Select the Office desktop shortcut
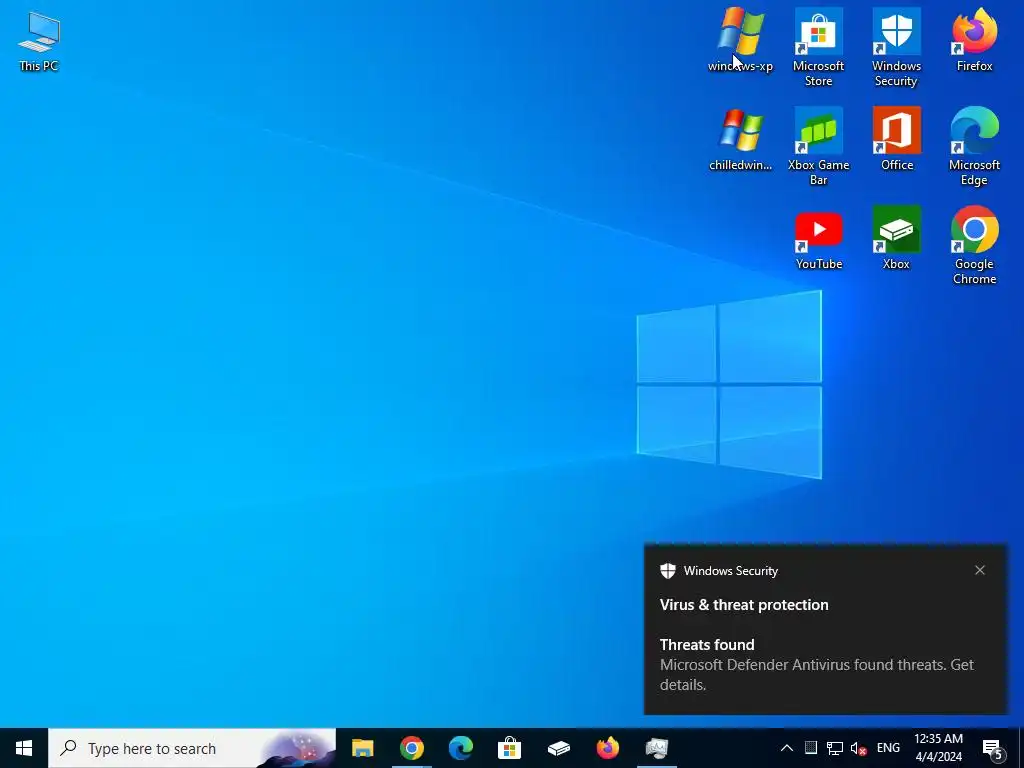This screenshot has width=1024, height=768. pyautogui.click(x=896, y=140)
